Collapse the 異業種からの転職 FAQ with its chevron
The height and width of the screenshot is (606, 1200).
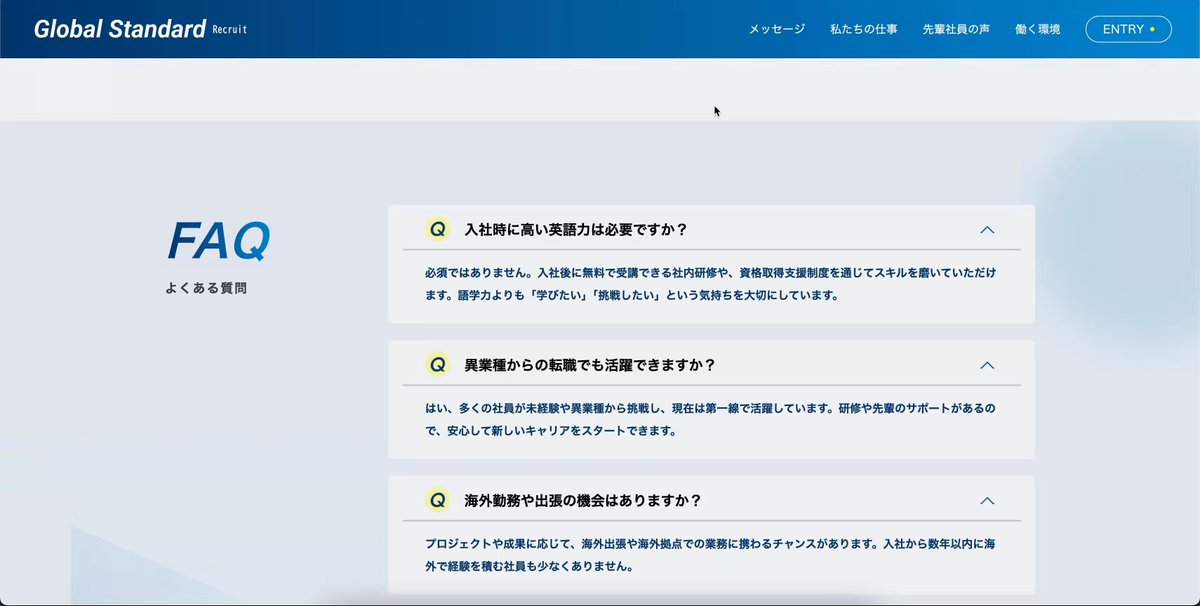point(988,365)
